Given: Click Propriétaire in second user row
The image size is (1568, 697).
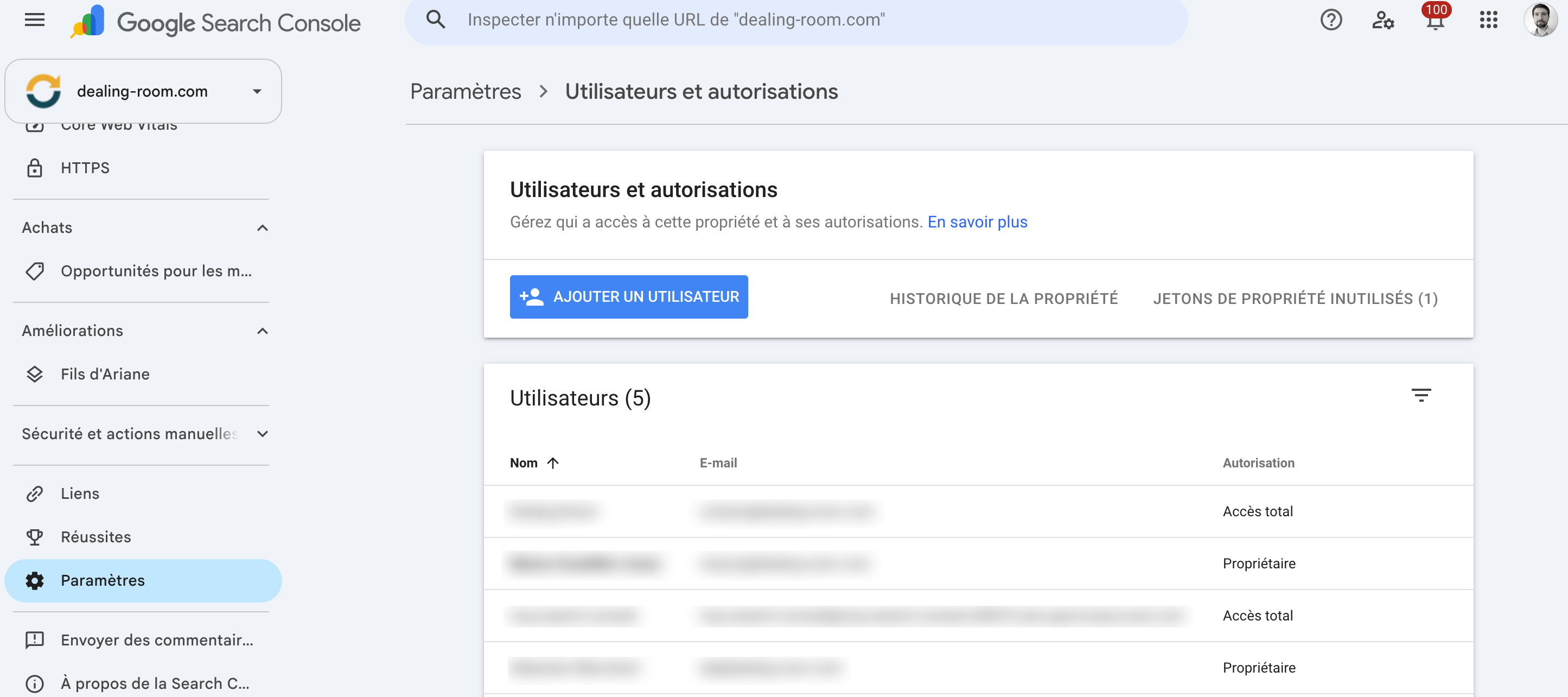Looking at the screenshot, I should (x=1259, y=563).
